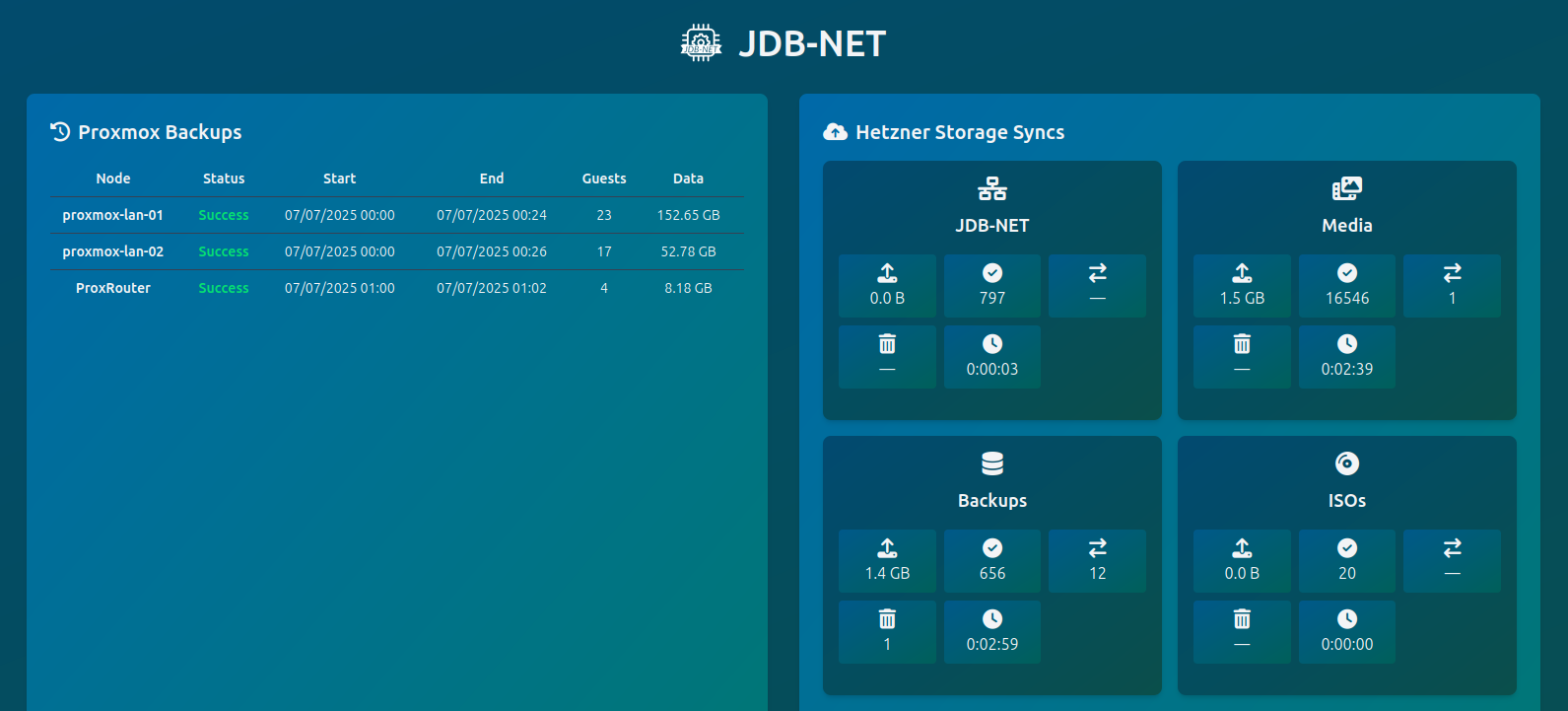
Task: Click the Proxmox Backups heading
Action: (x=160, y=132)
